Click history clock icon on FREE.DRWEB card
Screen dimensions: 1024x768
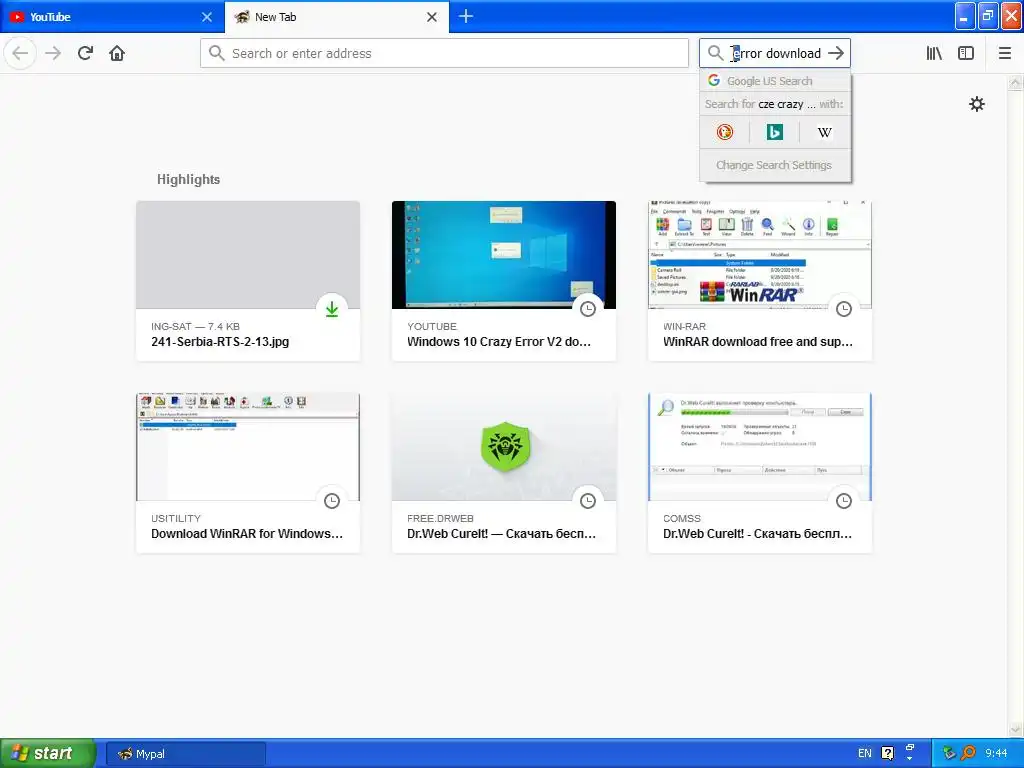click(588, 501)
